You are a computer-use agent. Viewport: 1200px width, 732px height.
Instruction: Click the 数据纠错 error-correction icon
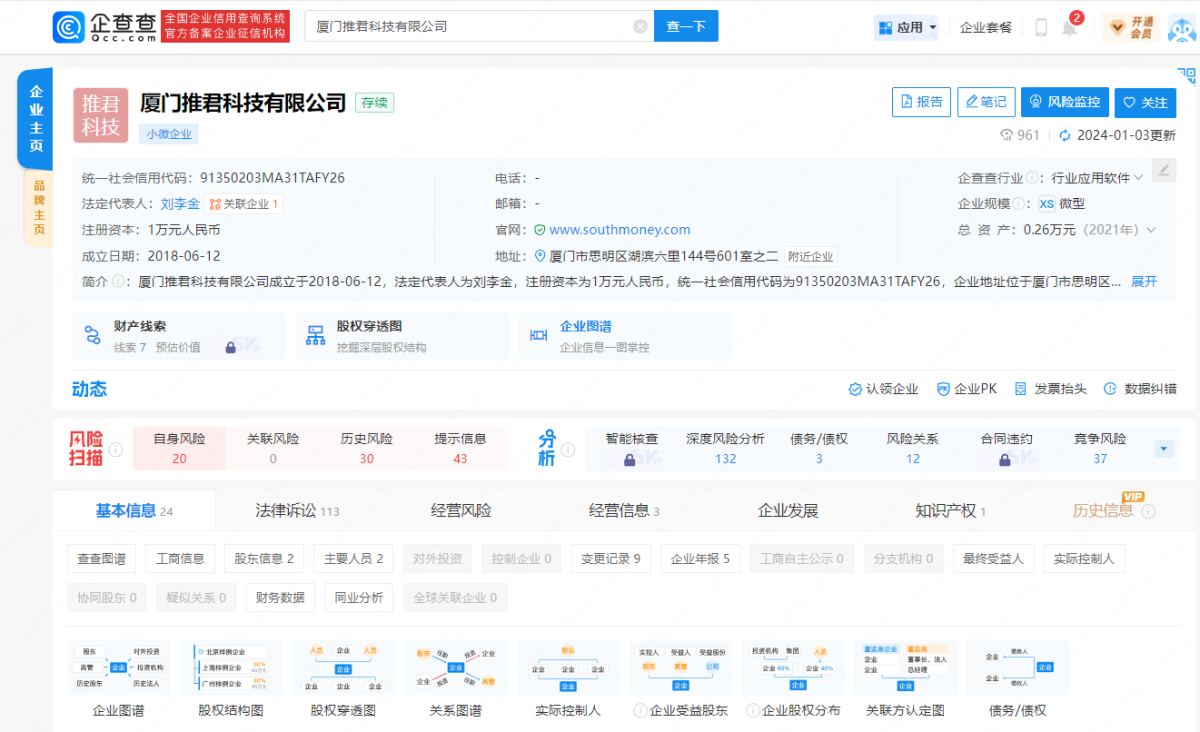(x=1108, y=389)
